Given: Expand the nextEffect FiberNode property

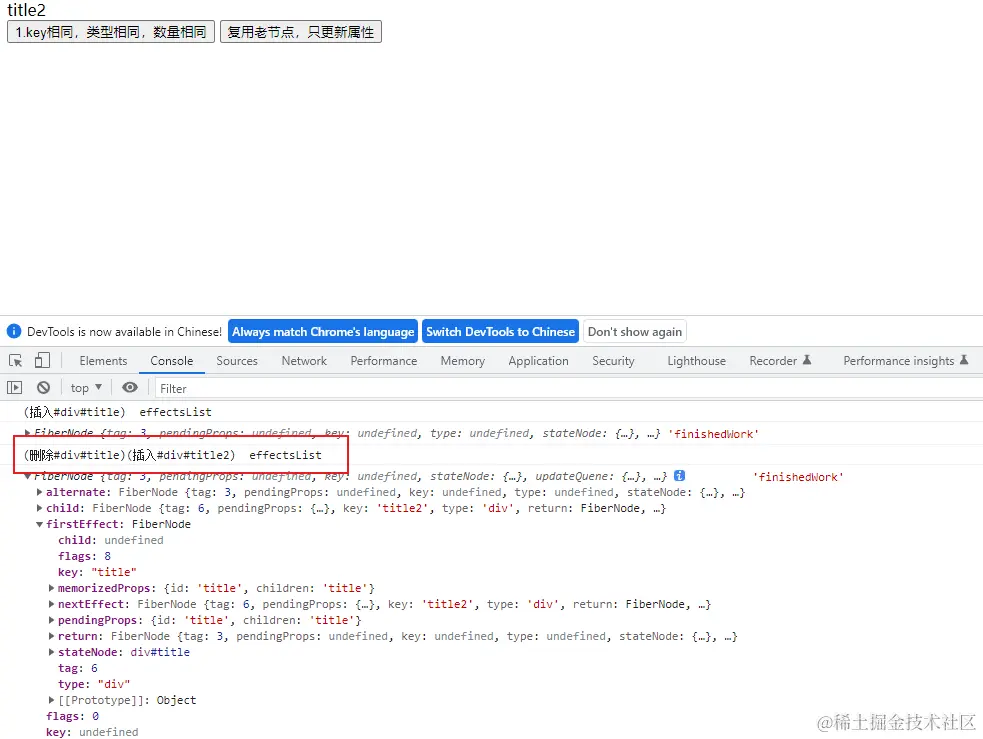Looking at the screenshot, I should click(51, 604).
